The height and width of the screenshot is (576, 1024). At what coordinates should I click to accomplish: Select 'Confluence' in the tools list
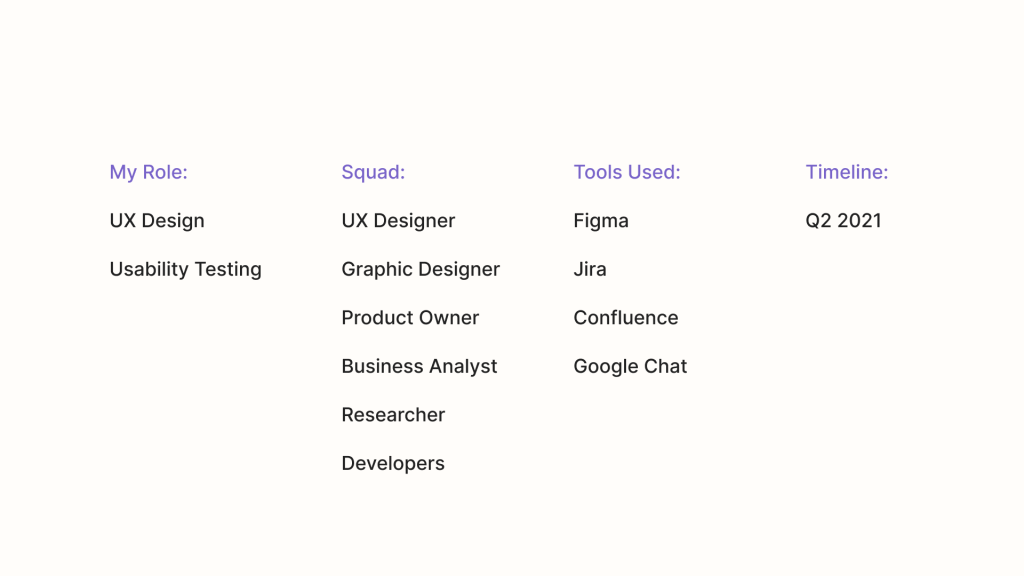tap(626, 318)
